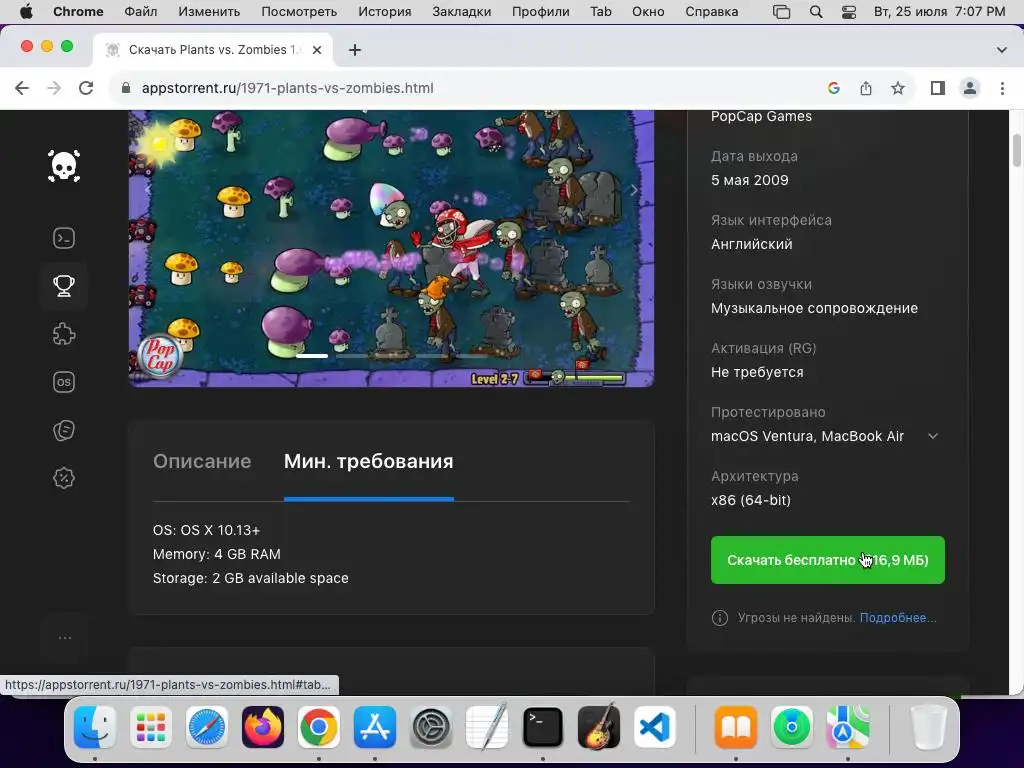Click the date and time in menu bar
This screenshot has width=1024, height=768.
[940, 12]
